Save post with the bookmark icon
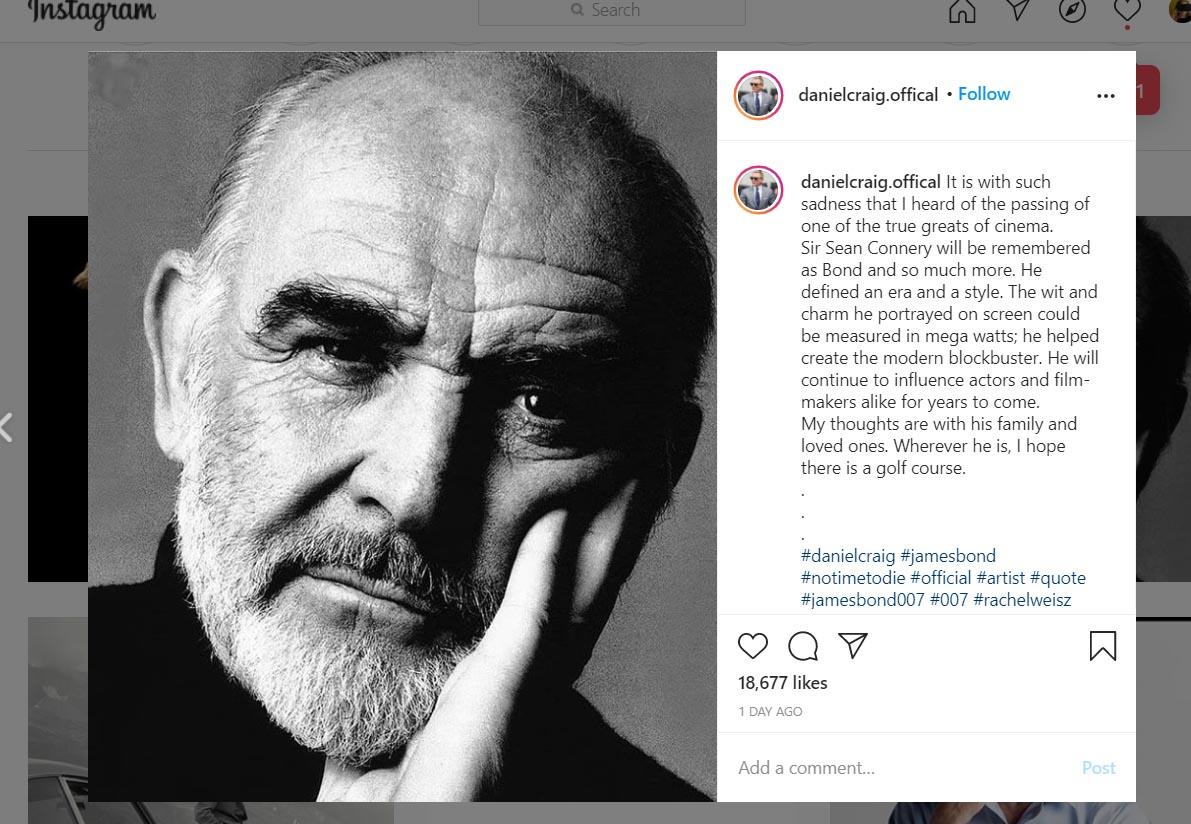1191x824 pixels. pyautogui.click(x=1103, y=646)
